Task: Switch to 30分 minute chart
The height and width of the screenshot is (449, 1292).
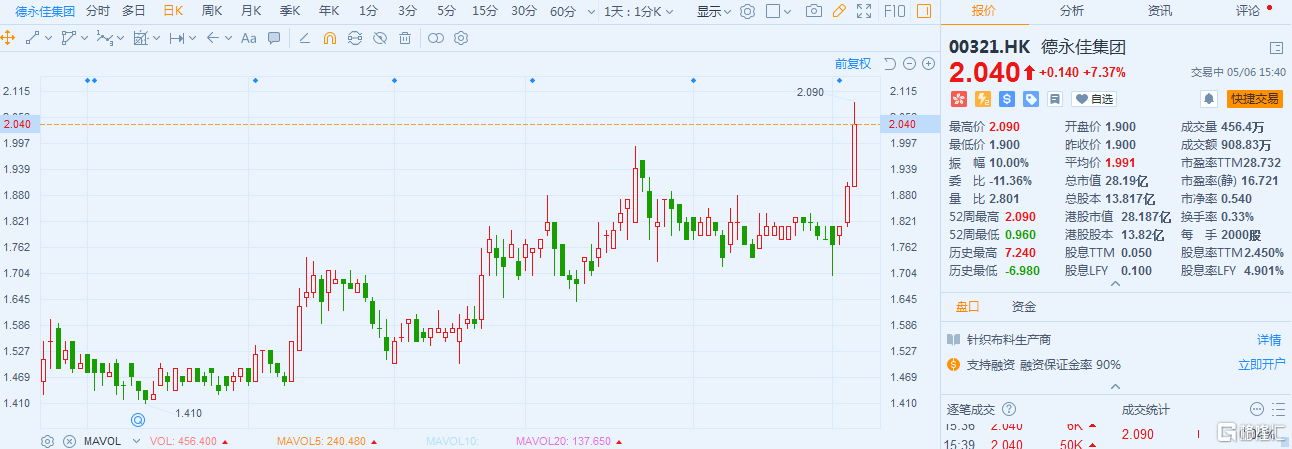Action: pyautogui.click(x=524, y=12)
